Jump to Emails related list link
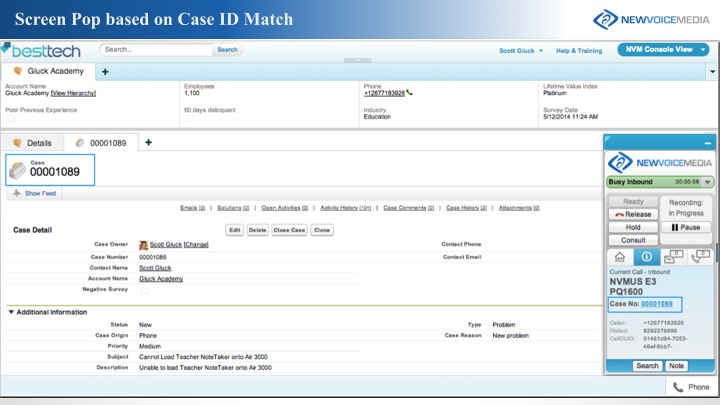 tap(193, 208)
